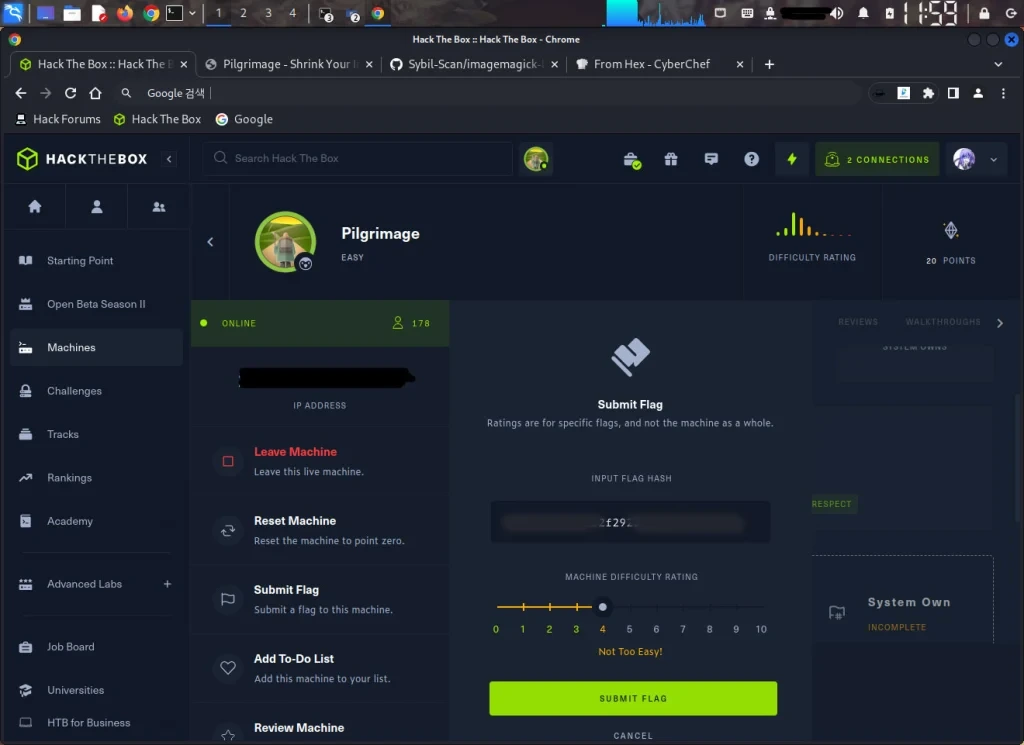Open the Hack The Box bookmark
This screenshot has width=1024, height=745.
157,119
